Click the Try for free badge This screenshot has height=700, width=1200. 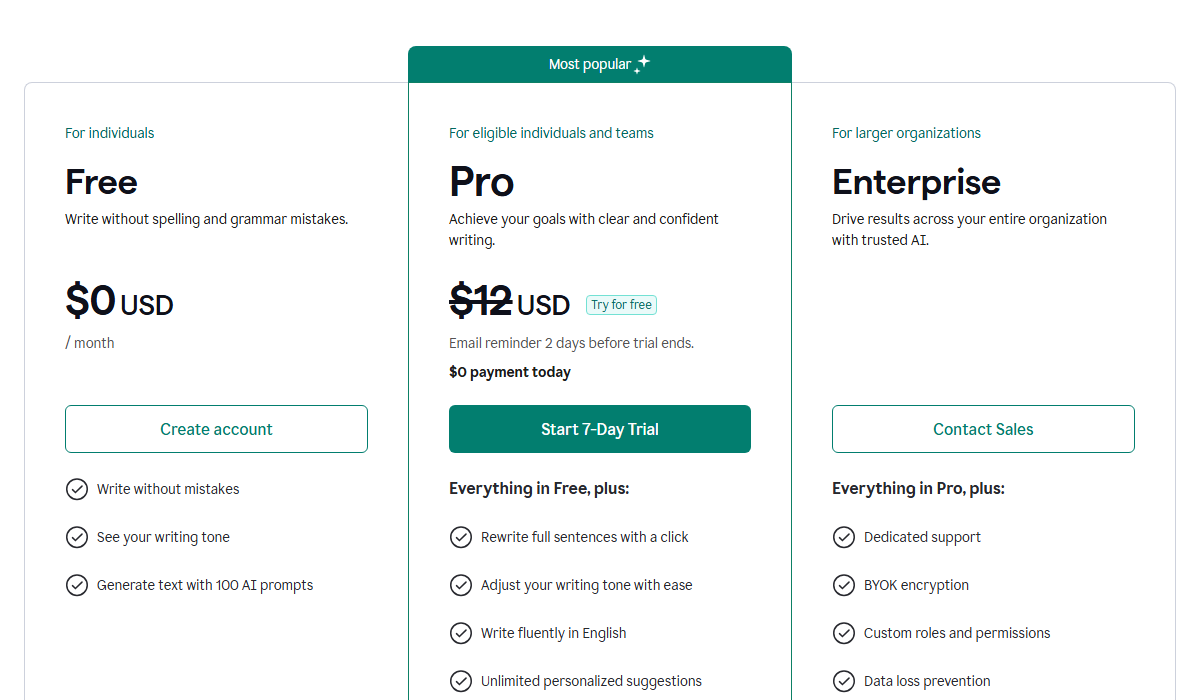coord(621,304)
